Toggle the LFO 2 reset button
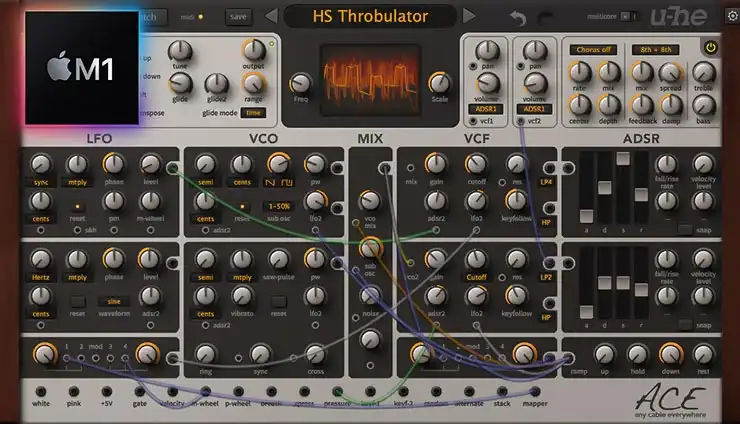 (77, 301)
